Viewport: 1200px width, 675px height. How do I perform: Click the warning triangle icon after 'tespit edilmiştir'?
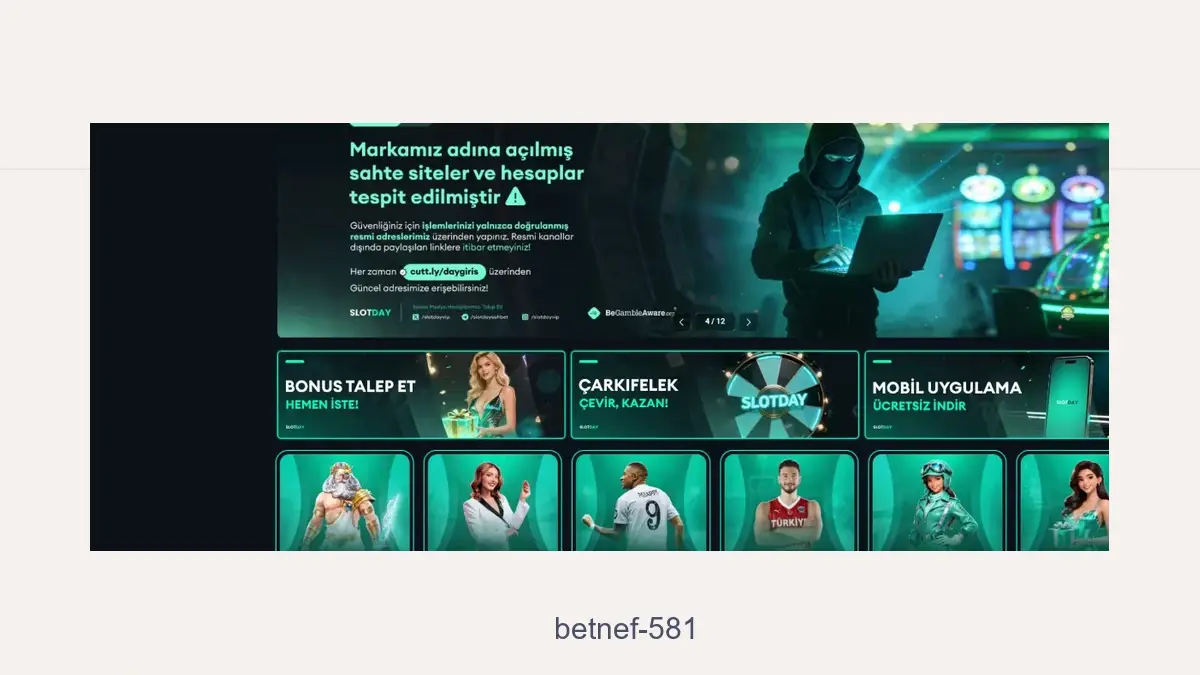tap(515, 196)
